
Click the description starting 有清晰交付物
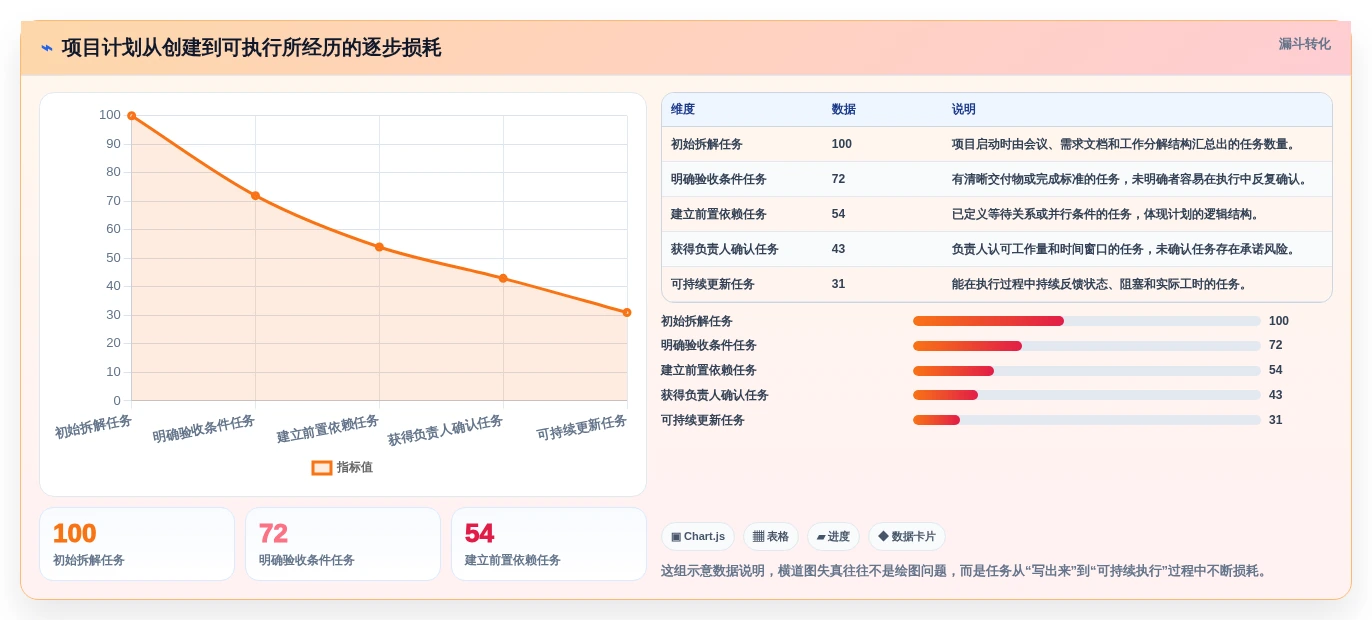point(1131,179)
